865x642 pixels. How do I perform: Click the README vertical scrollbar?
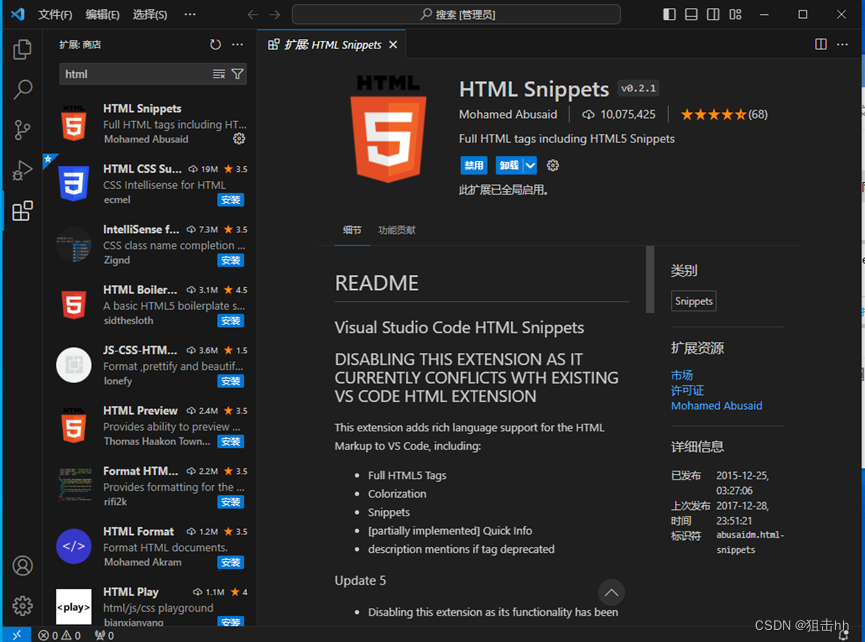click(650, 280)
